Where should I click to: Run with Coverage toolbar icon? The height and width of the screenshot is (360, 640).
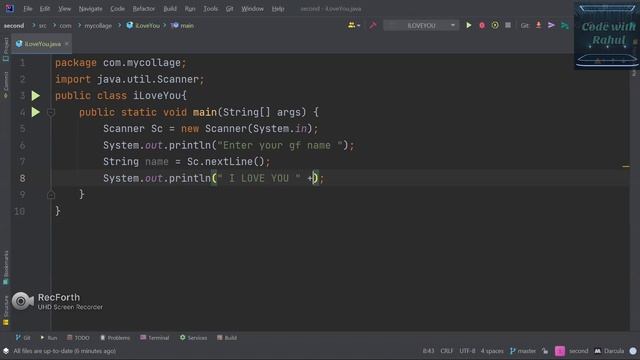495,25
